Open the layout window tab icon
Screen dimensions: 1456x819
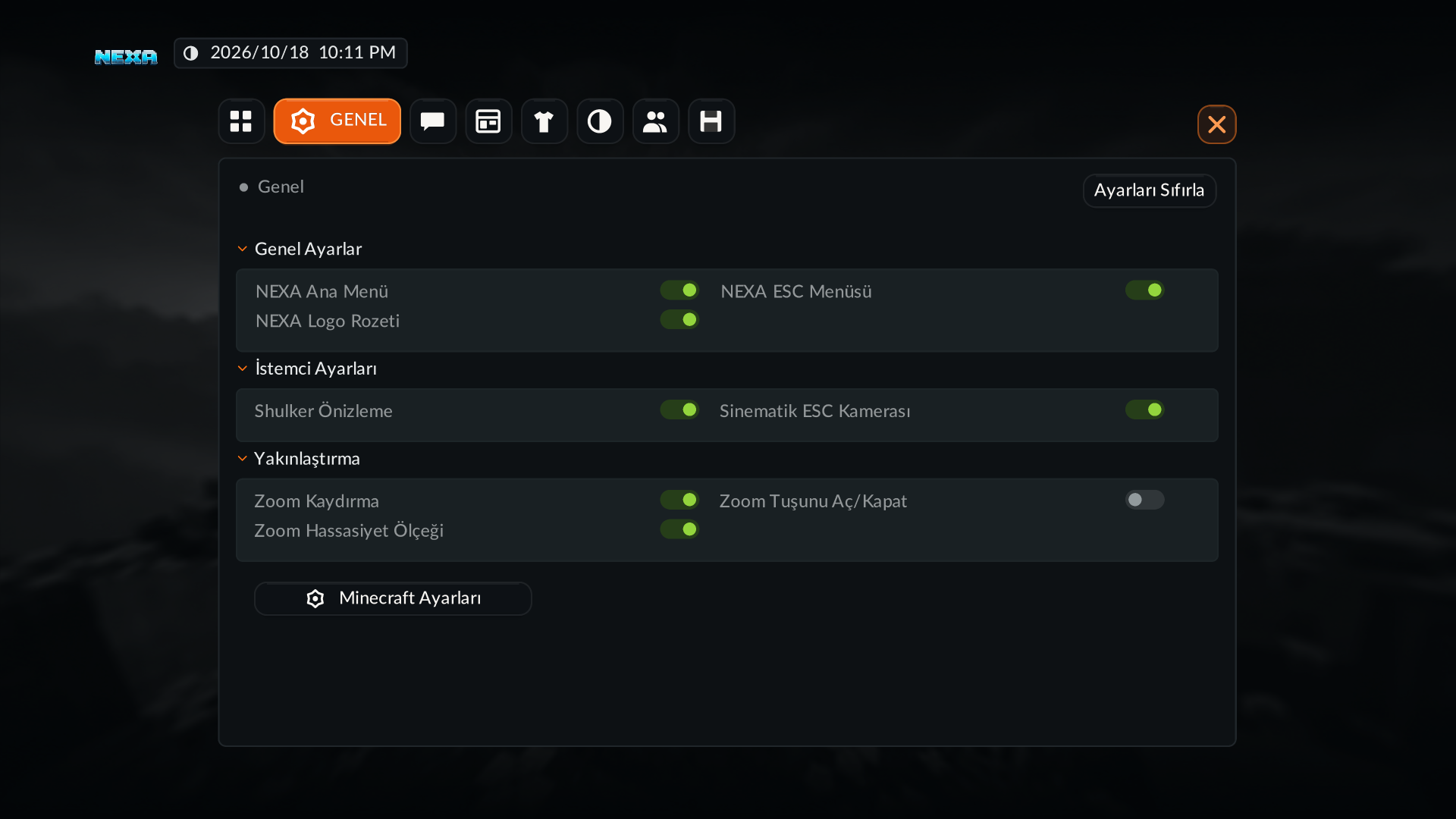point(488,121)
